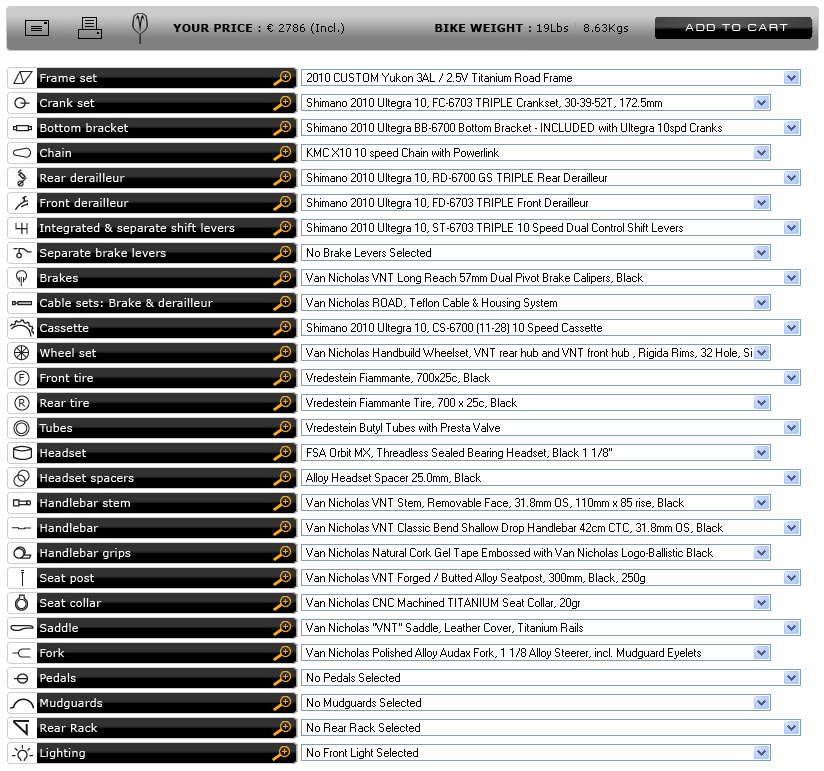Viewport: 824px width, 771px height.
Task: Open magnifier details for Pedals
Action: (283, 678)
